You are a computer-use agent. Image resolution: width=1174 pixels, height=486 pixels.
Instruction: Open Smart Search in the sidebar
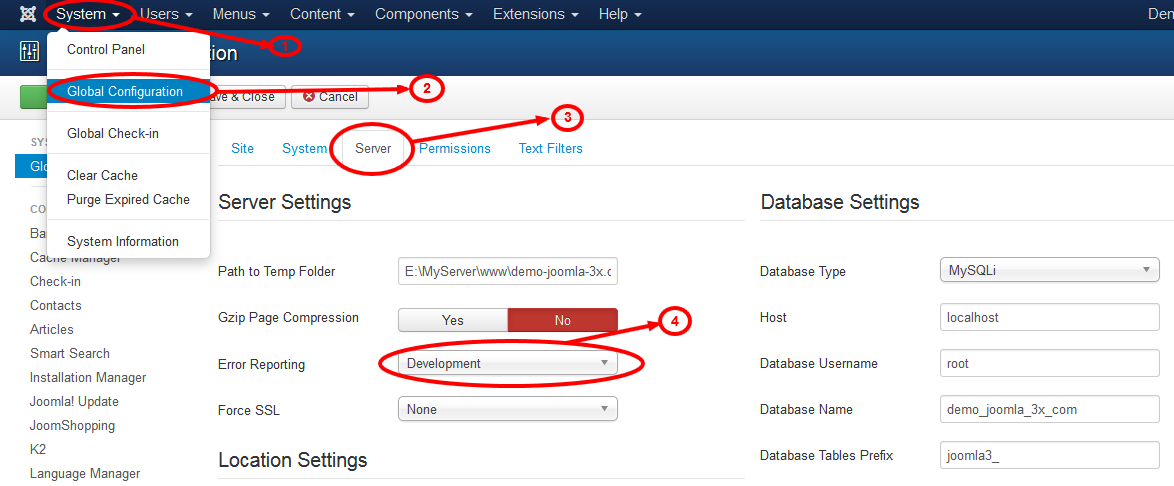point(70,354)
